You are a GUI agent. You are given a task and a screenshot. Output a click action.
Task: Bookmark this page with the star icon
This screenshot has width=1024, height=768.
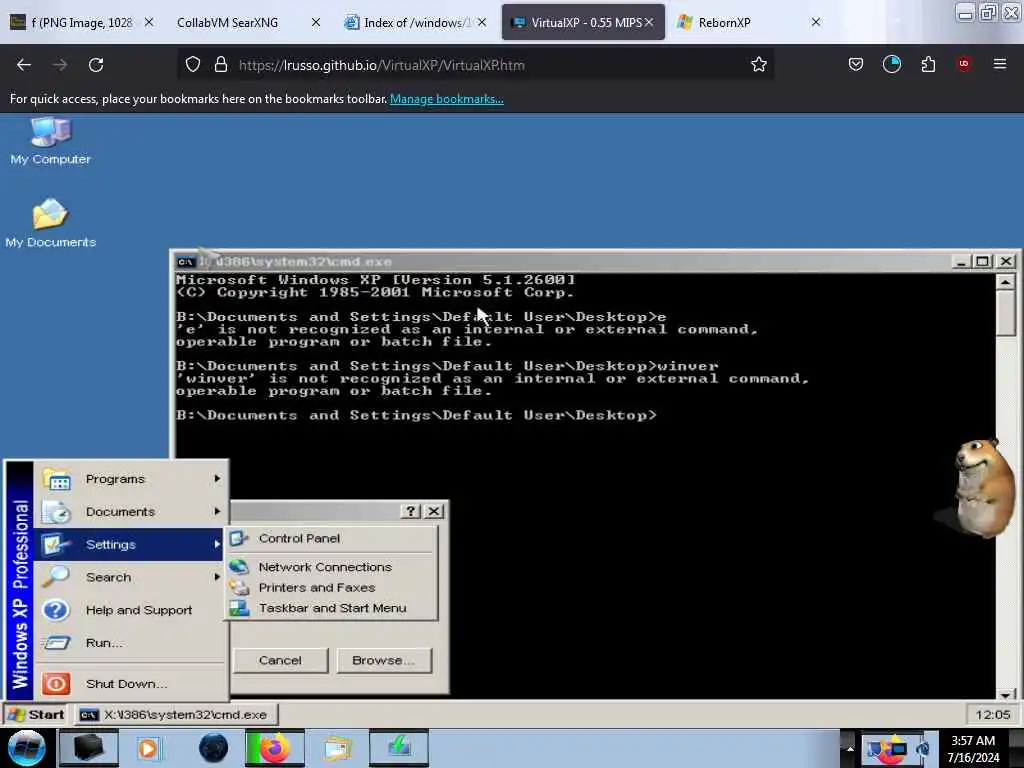coord(758,65)
